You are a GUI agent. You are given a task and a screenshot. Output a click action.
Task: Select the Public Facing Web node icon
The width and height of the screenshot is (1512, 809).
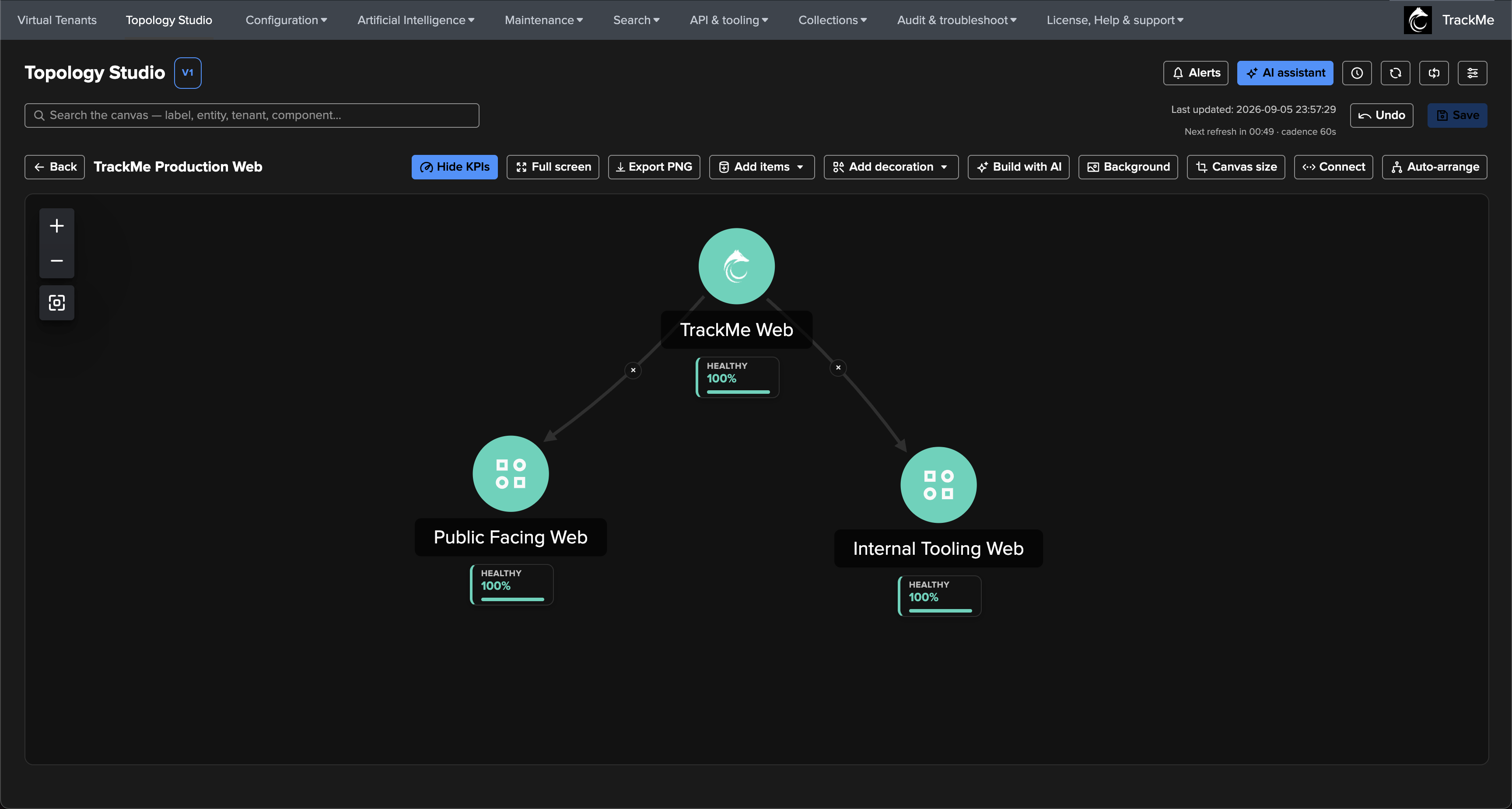click(510, 474)
